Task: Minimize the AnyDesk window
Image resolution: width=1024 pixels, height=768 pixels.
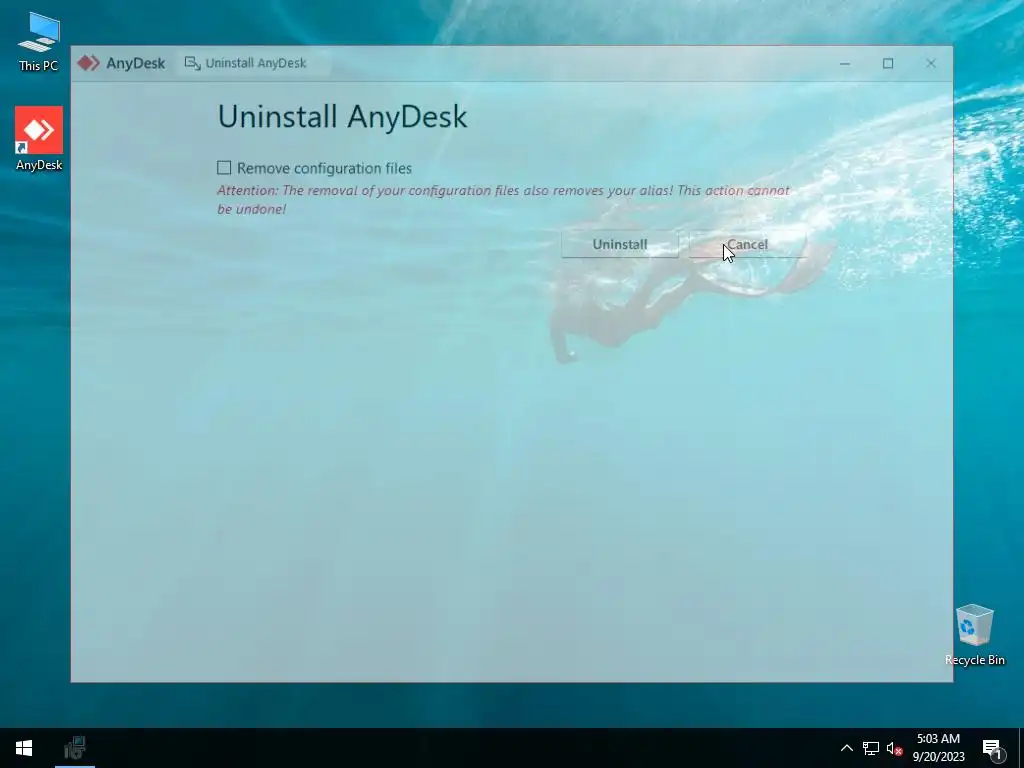Action: (845, 63)
